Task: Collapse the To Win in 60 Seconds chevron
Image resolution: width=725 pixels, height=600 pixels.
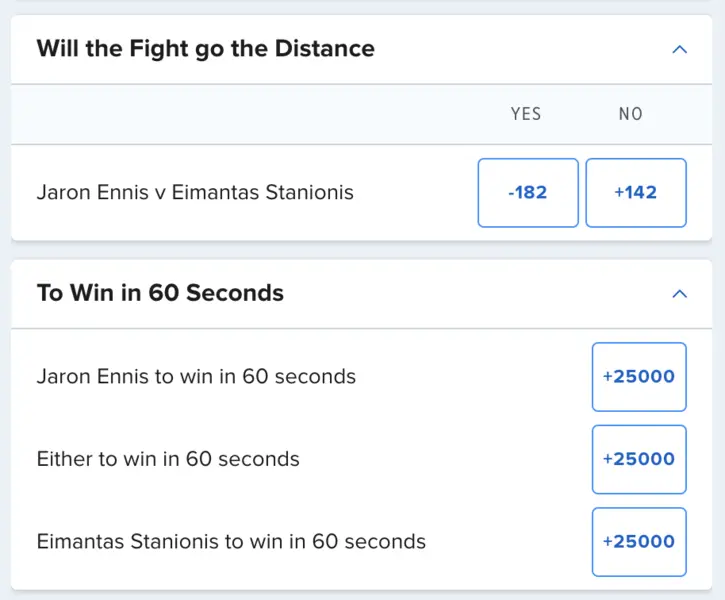Action: click(680, 293)
